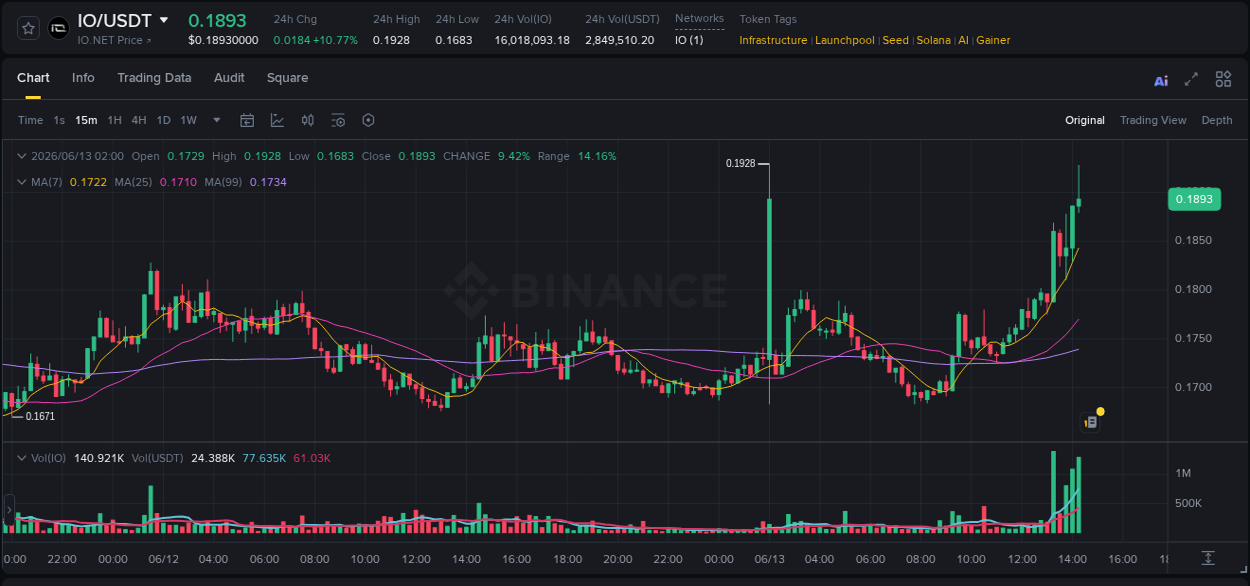Switch to the Info tab
This screenshot has height=586, width=1250.
coord(83,78)
